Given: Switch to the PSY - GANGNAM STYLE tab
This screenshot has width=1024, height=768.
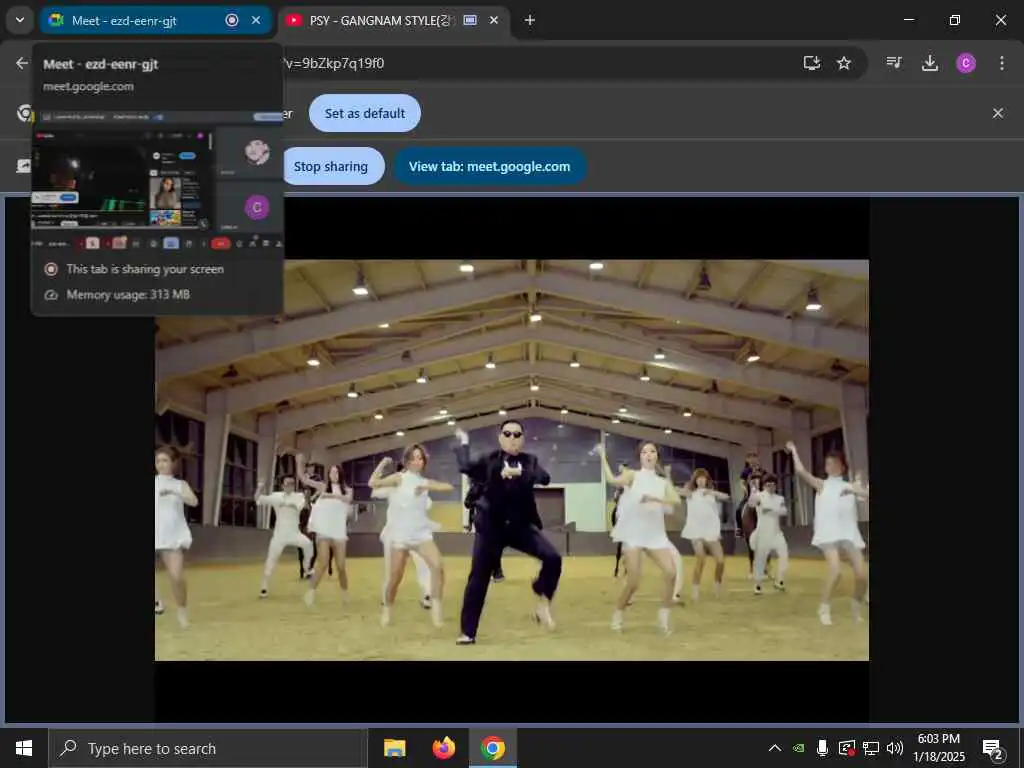Looking at the screenshot, I should click(394, 20).
